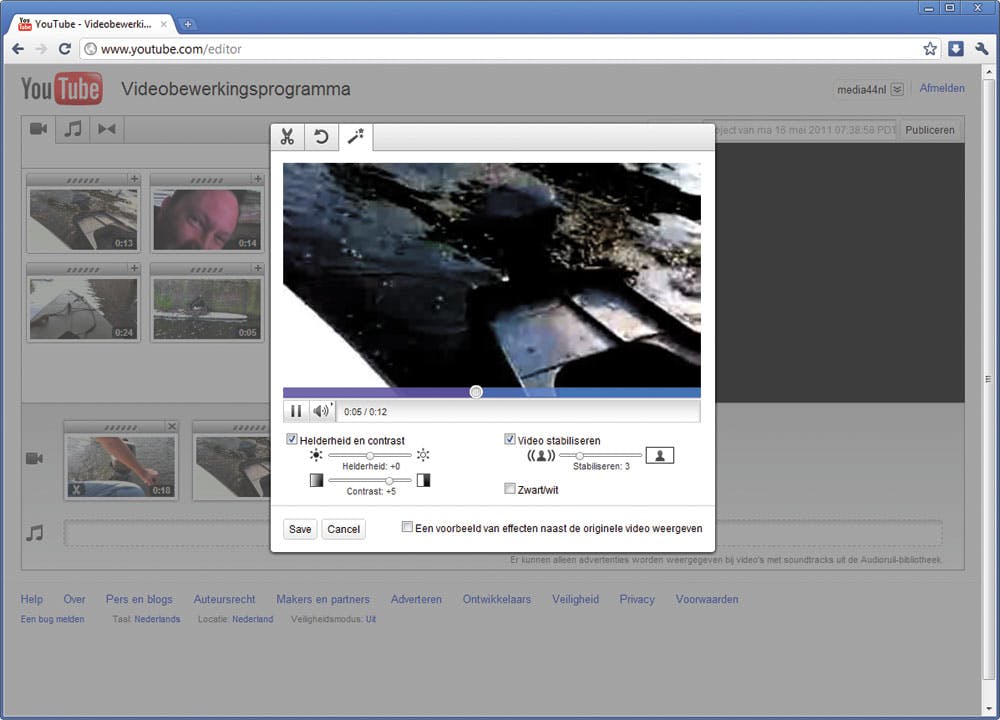
Task: Mute the preview volume speaker icon
Action: [321, 411]
